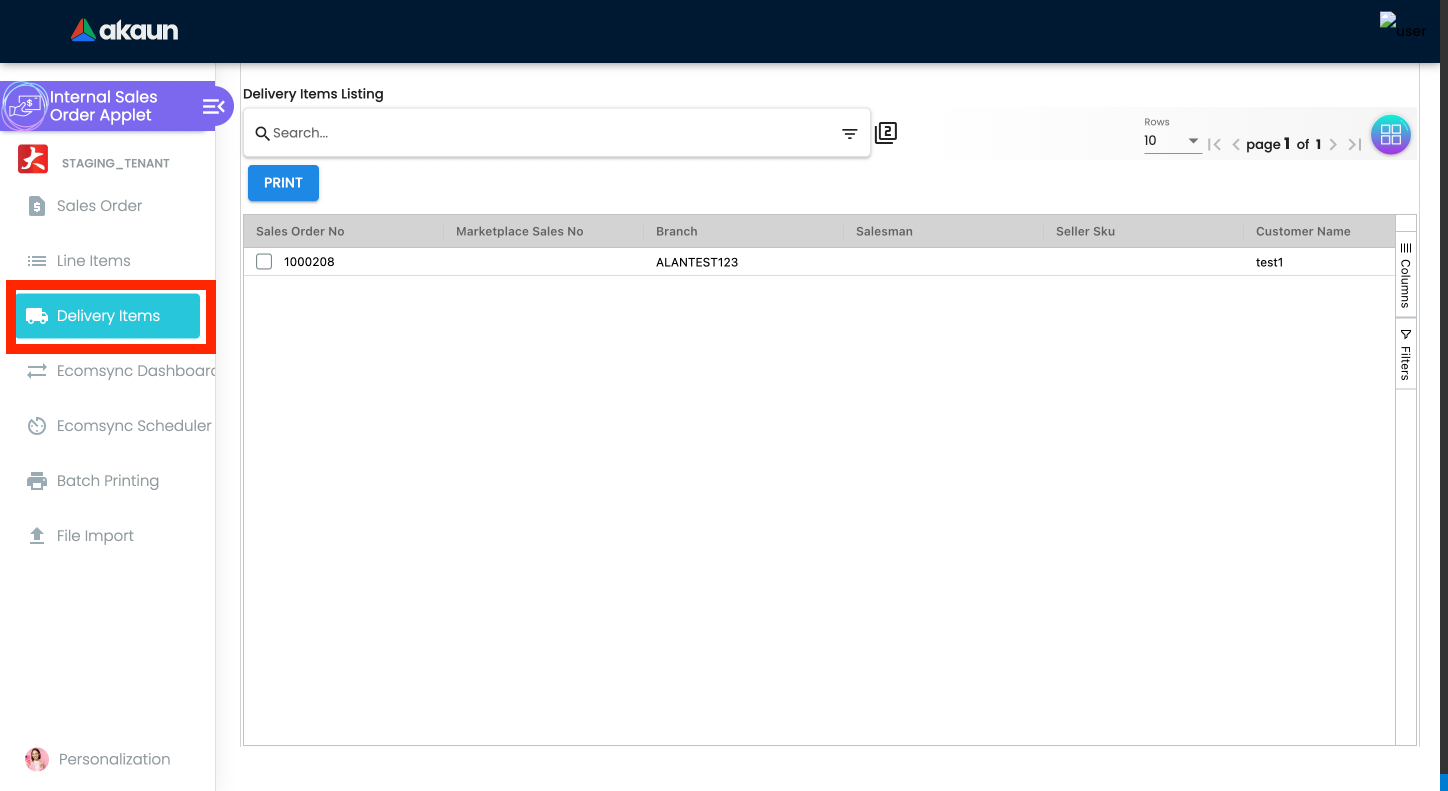
Task: Go to the previous page
Action: (1236, 144)
